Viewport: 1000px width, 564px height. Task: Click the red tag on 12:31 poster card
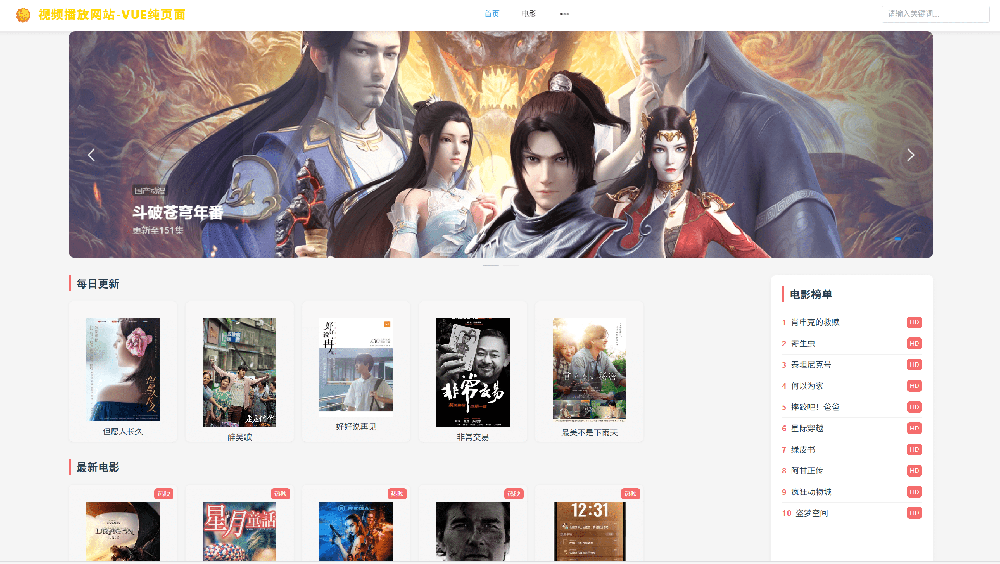pyautogui.click(x=631, y=493)
